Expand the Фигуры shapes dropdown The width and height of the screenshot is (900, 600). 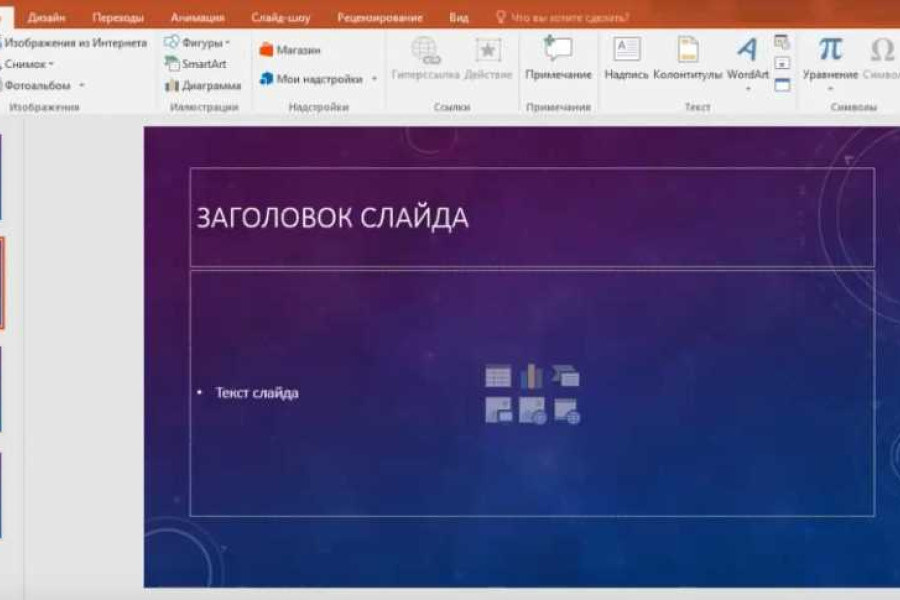[197, 43]
